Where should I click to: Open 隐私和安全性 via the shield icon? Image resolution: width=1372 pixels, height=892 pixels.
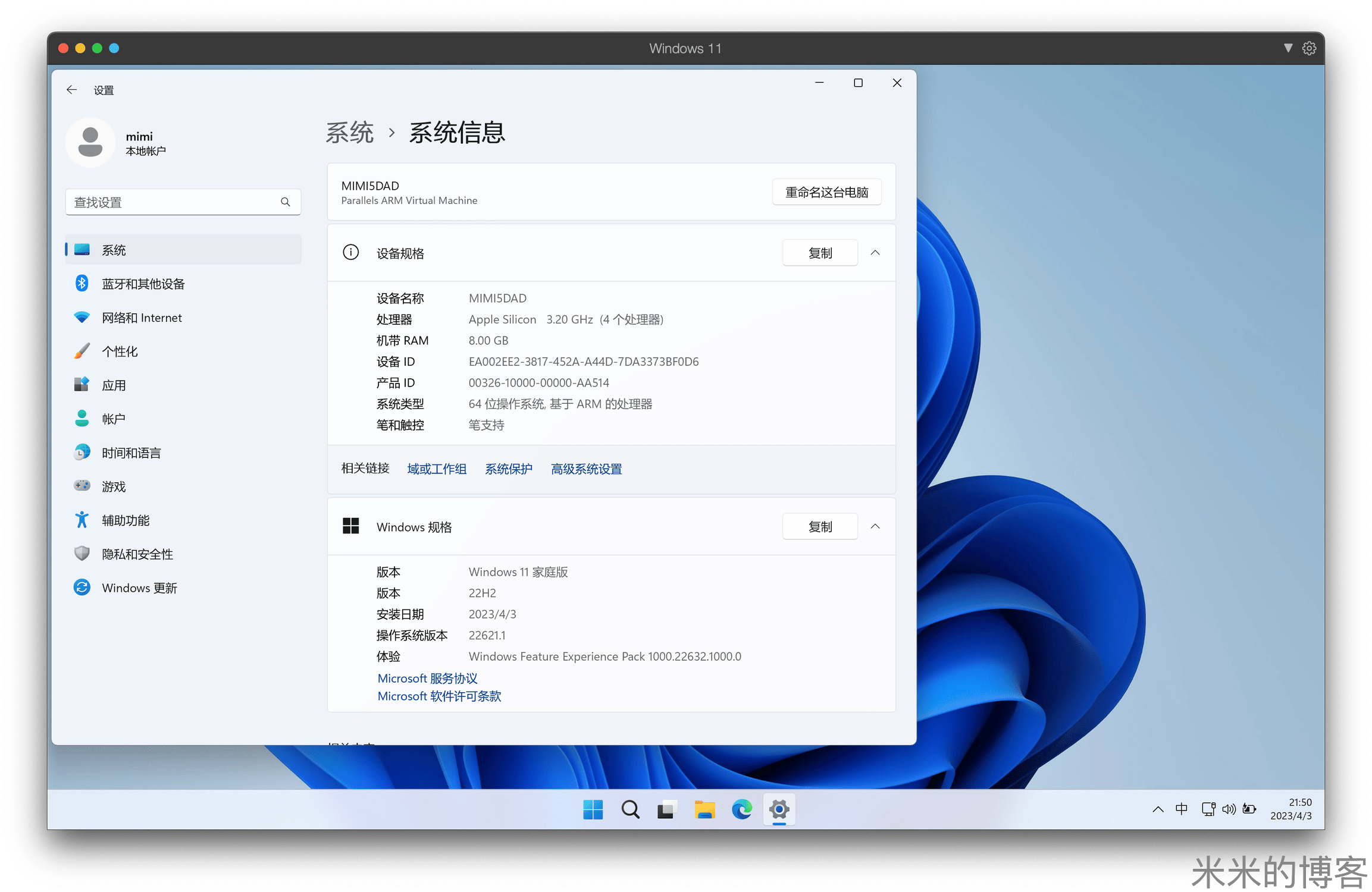point(82,554)
